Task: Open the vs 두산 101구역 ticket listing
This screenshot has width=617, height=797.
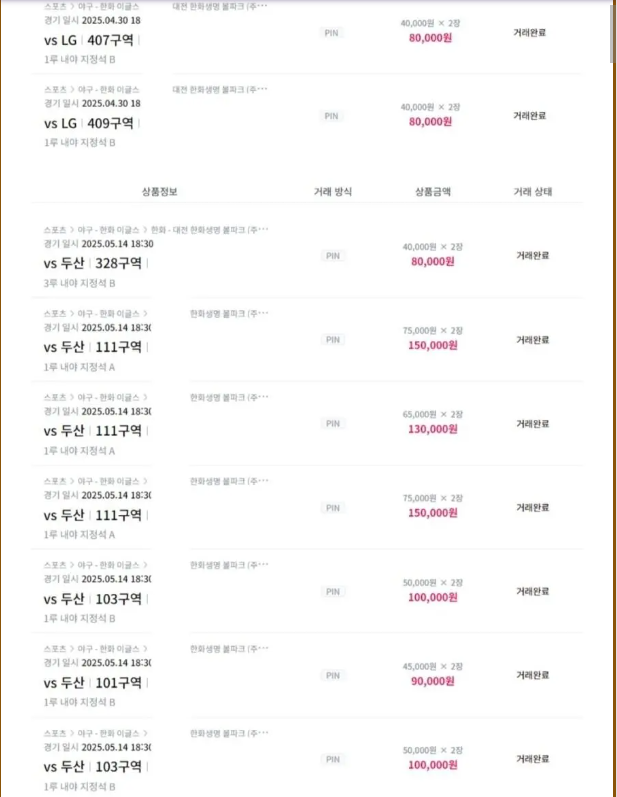Action: [92, 683]
